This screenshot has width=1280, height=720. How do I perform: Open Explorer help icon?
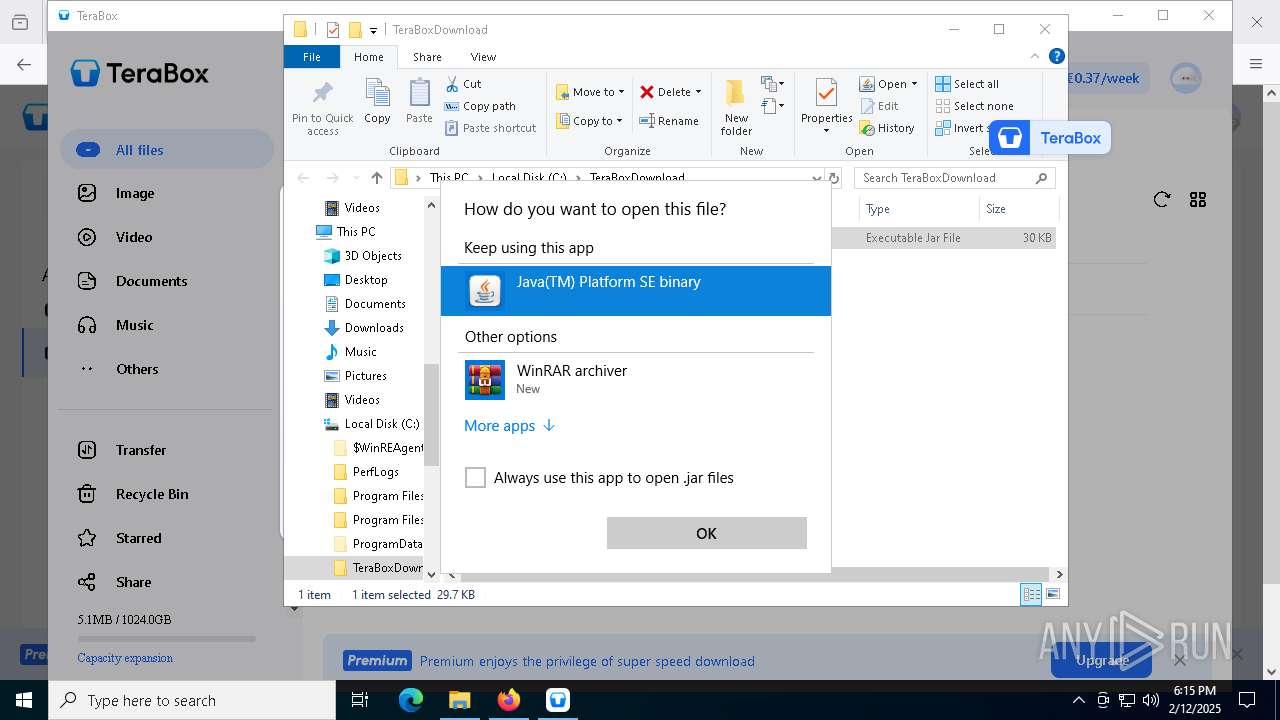pyautogui.click(x=1057, y=56)
